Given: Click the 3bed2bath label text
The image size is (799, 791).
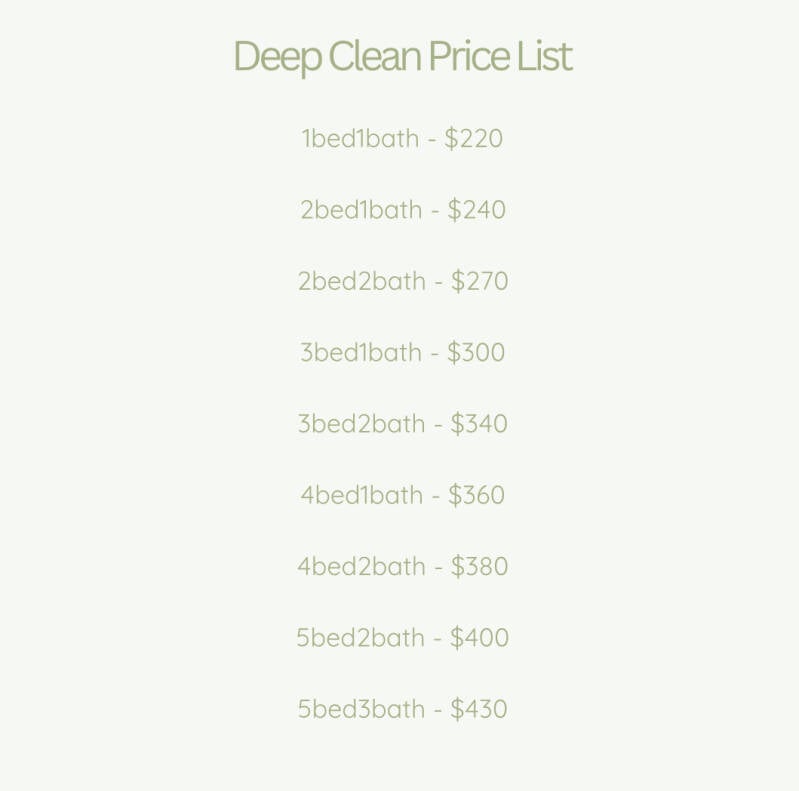Looking at the screenshot, I should (362, 424).
